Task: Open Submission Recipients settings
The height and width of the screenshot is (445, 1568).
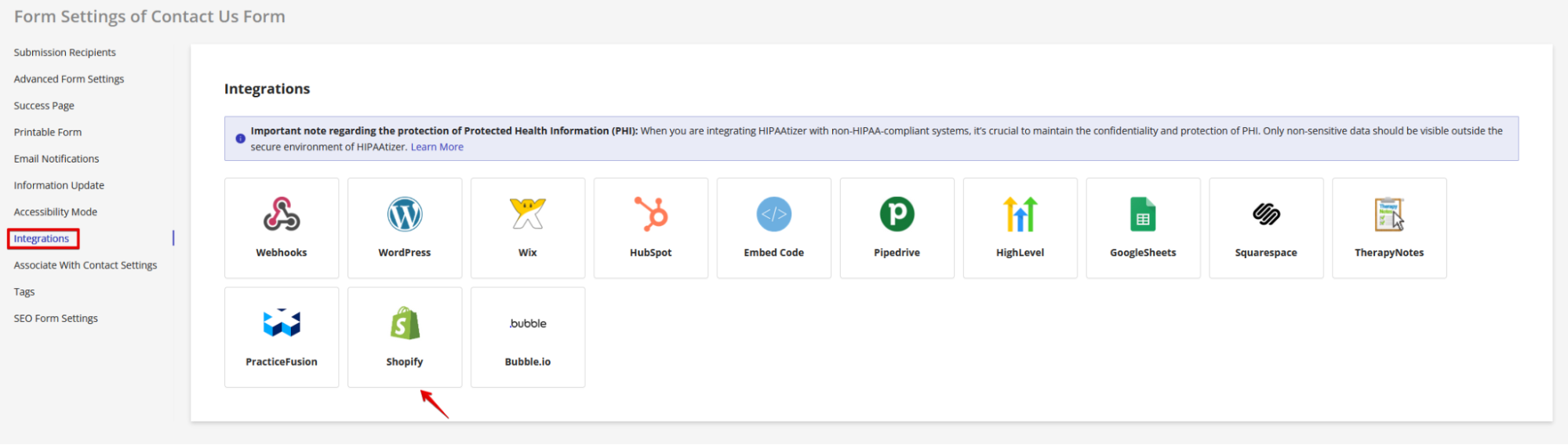Action: pos(65,53)
